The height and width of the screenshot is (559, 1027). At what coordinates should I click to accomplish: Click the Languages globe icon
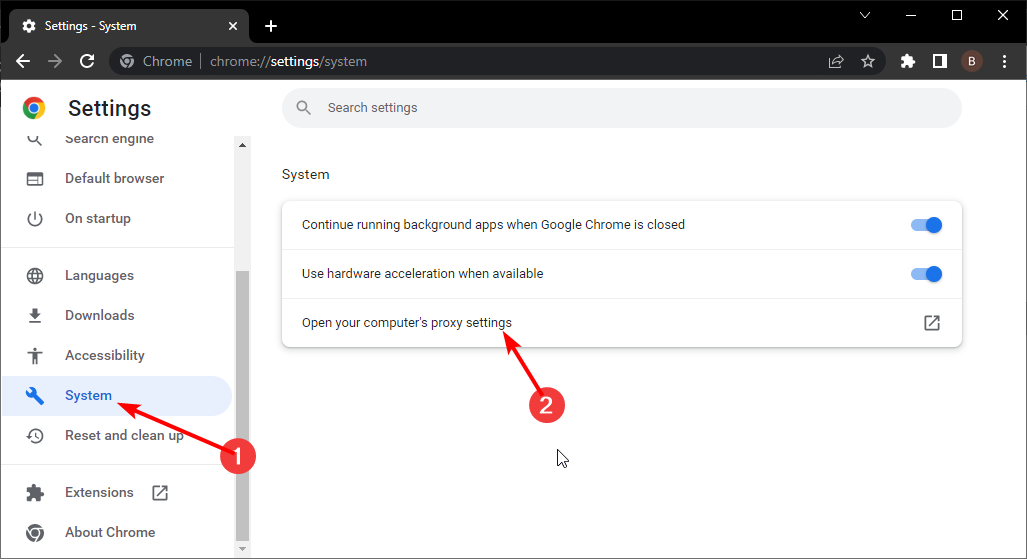point(35,276)
